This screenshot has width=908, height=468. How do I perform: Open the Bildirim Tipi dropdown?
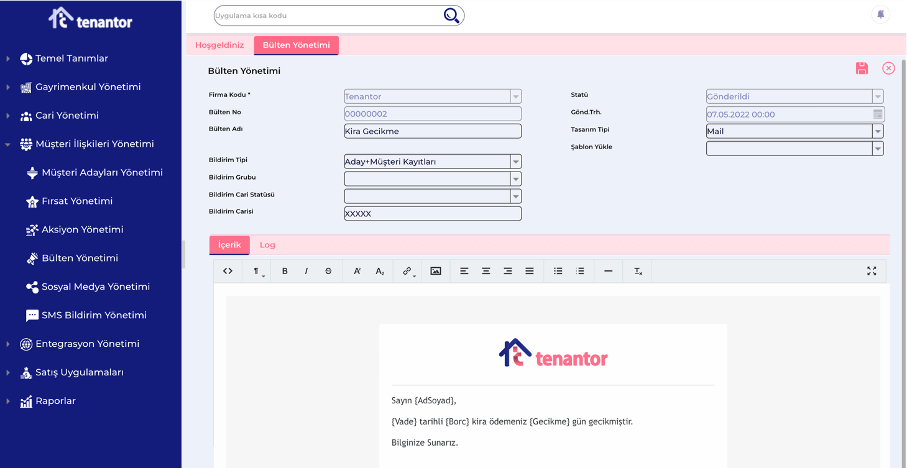515,162
